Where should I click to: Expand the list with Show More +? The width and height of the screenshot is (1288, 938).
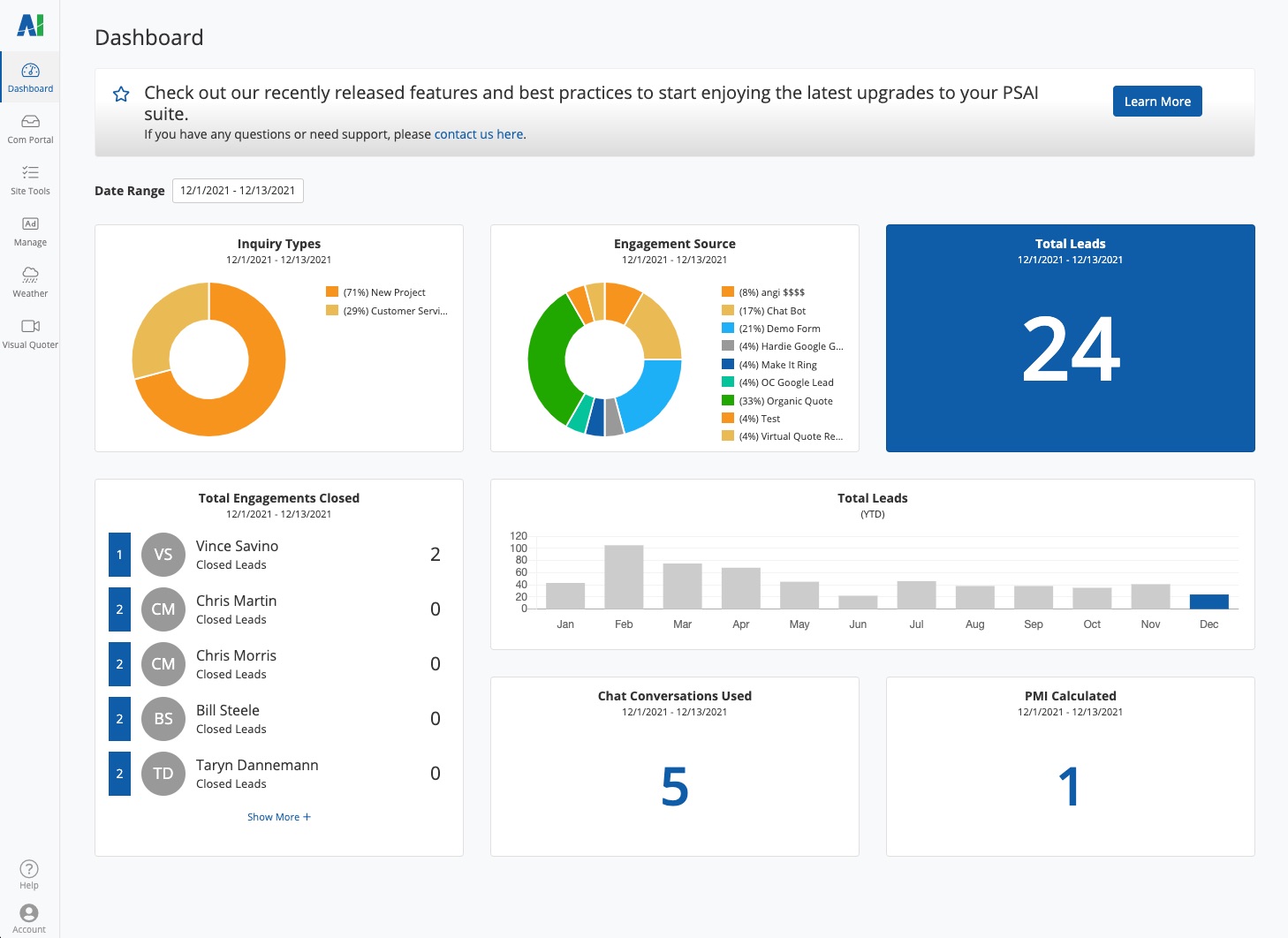tap(278, 817)
